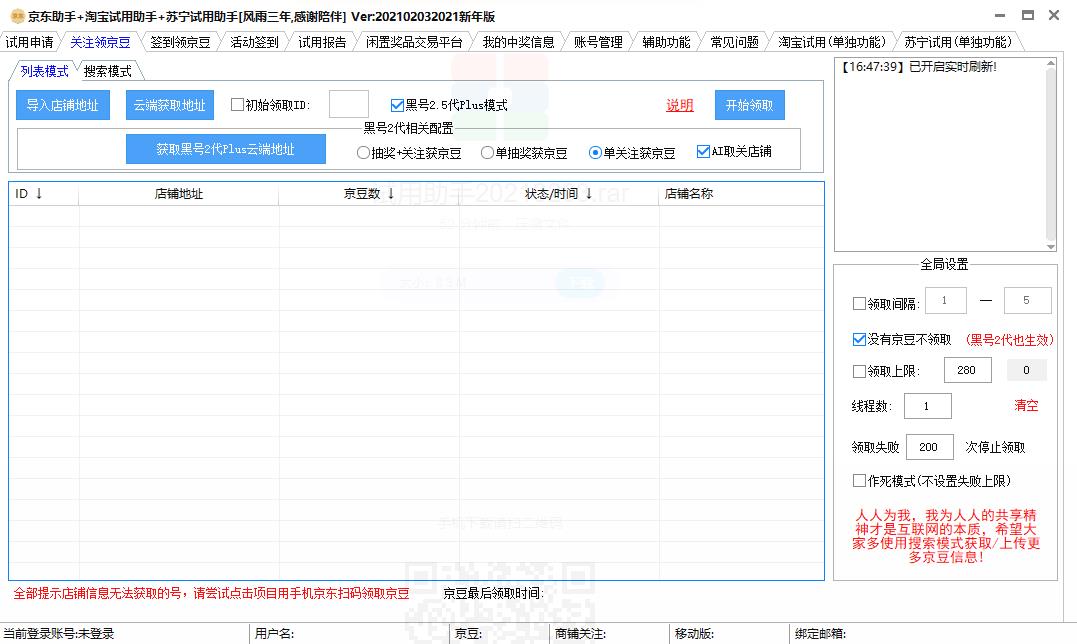Image resolution: width=1077 pixels, height=644 pixels.
Task: Click the 移动版 status bar entry
Action: click(694, 634)
